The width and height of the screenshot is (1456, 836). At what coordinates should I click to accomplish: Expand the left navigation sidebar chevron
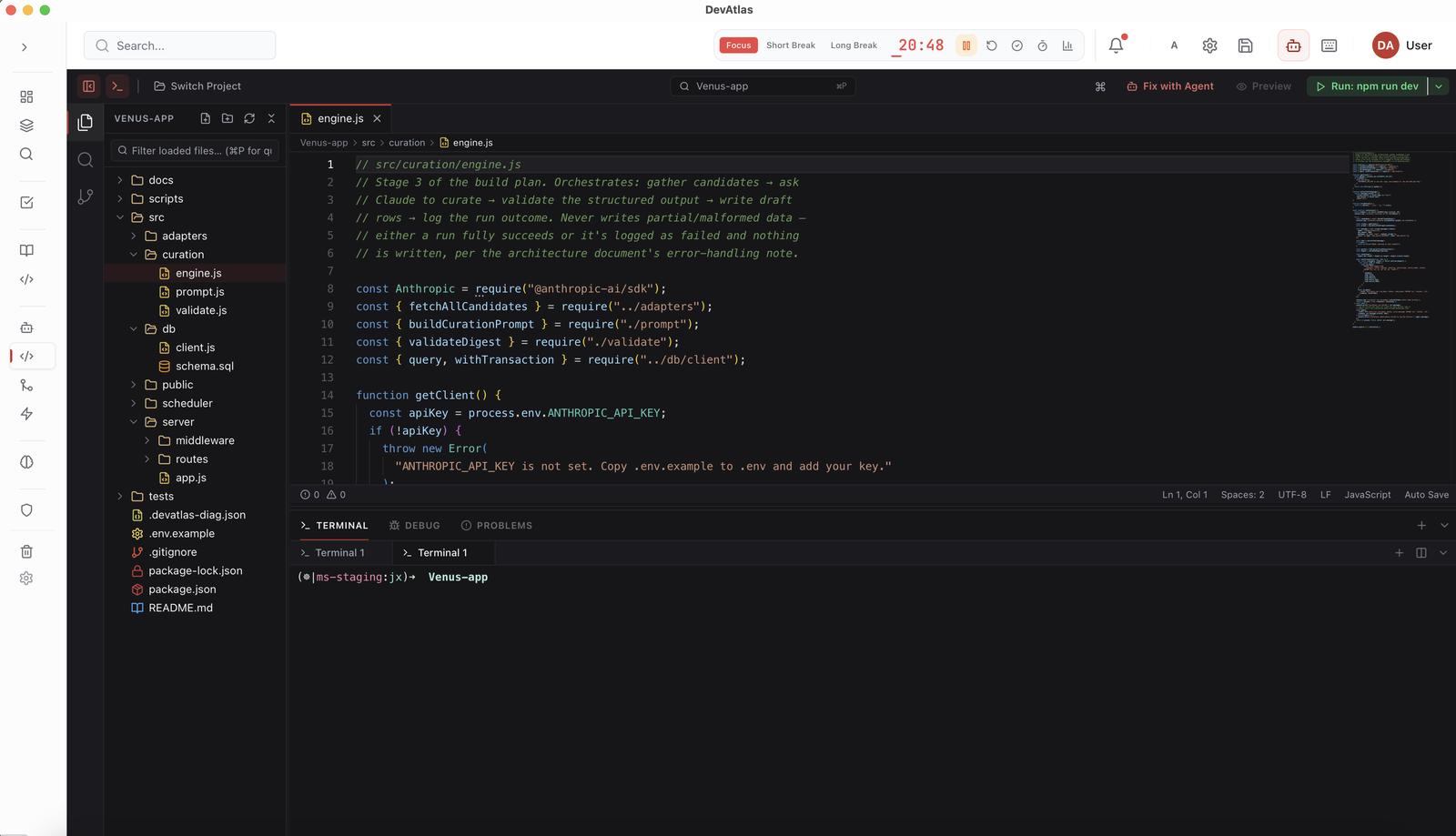click(x=25, y=46)
